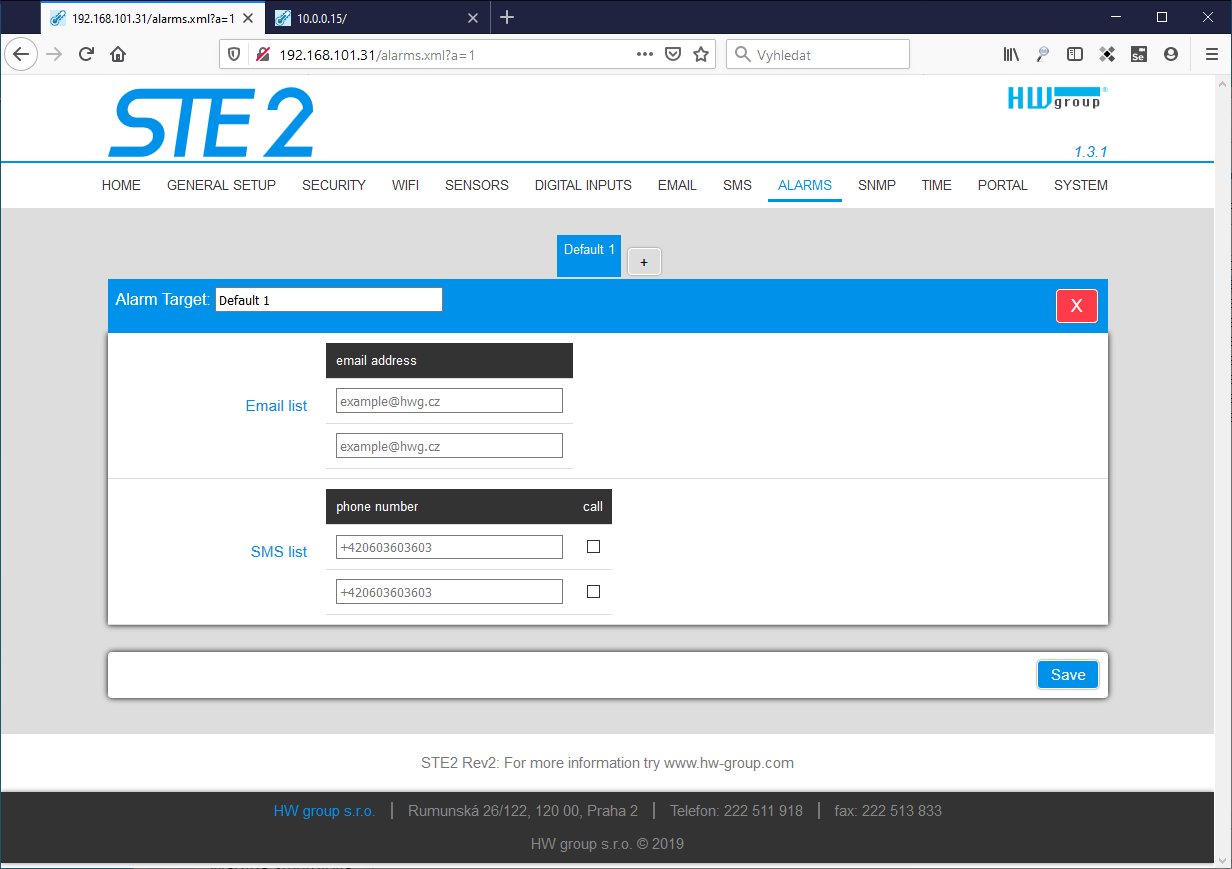Select the Default 1 alarm target tab
1232x869 pixels.
589,256
